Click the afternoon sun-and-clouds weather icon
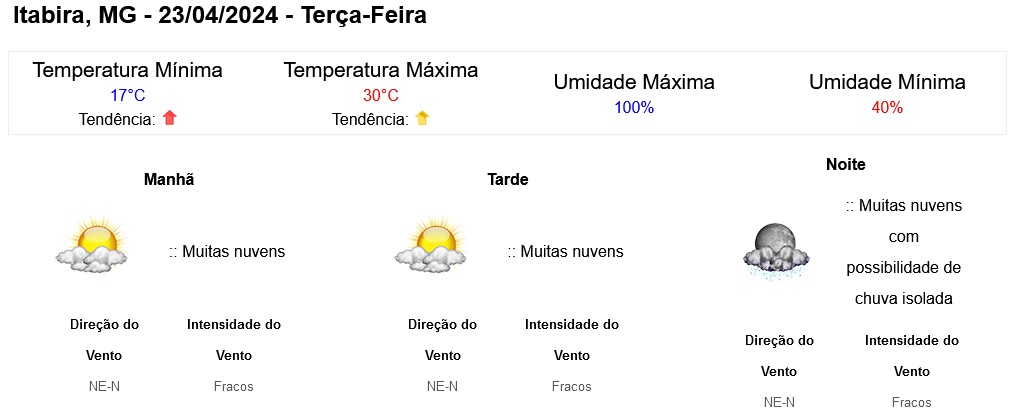1016x416 pixels. (x=430, y=245)
